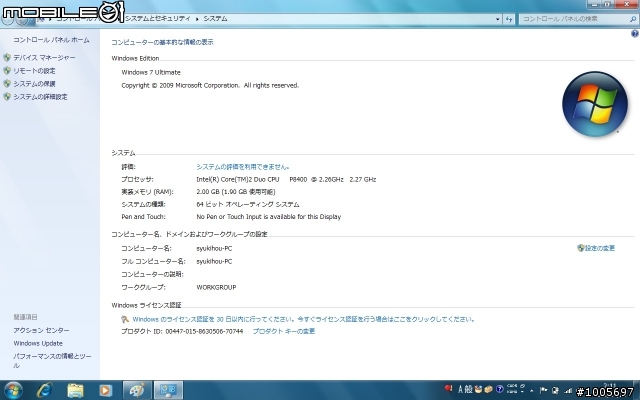Click the 2.00 GB RAM value
The height and width of the screenshot is (400, 640).
coord(236,192)
